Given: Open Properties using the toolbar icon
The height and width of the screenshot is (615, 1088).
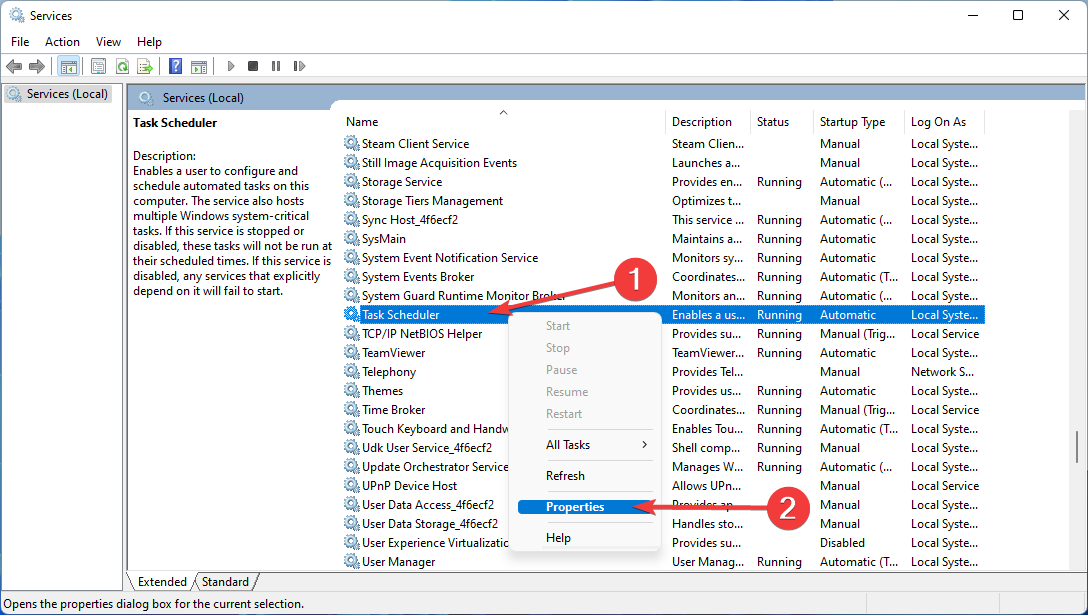Looking at the screenshot, I should tap(97, 66).
